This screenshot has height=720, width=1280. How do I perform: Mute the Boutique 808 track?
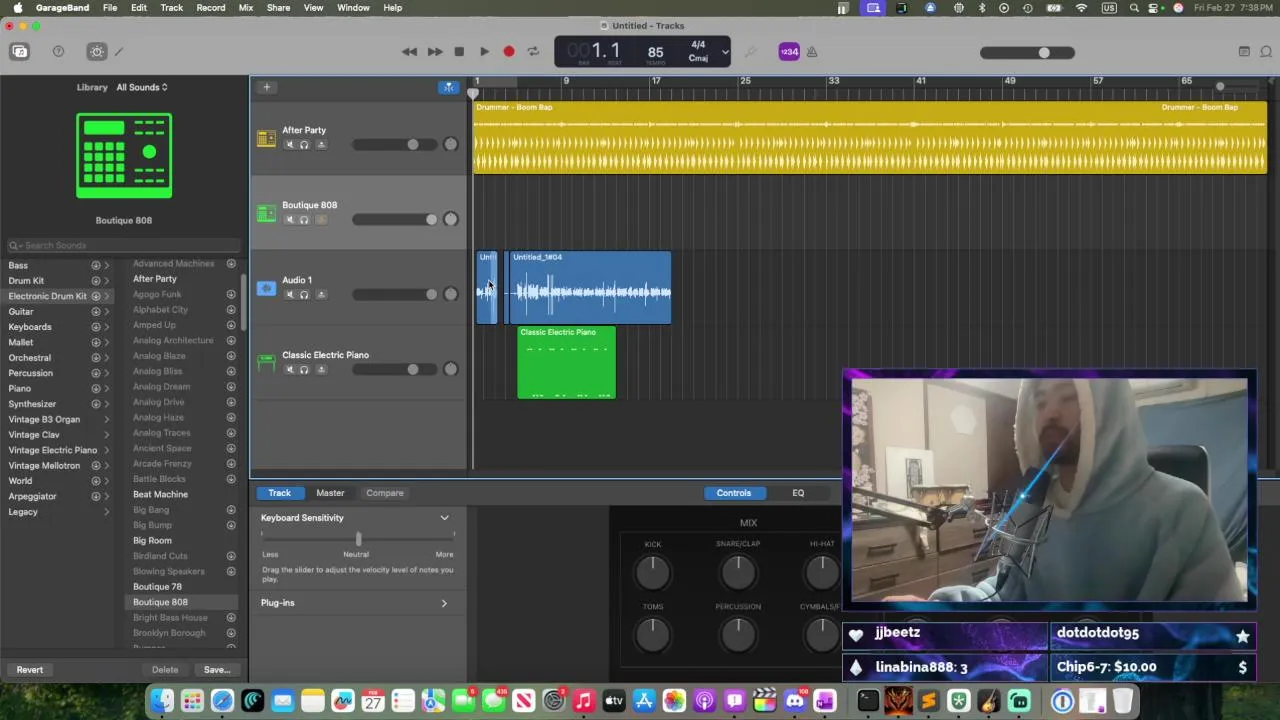290,220
